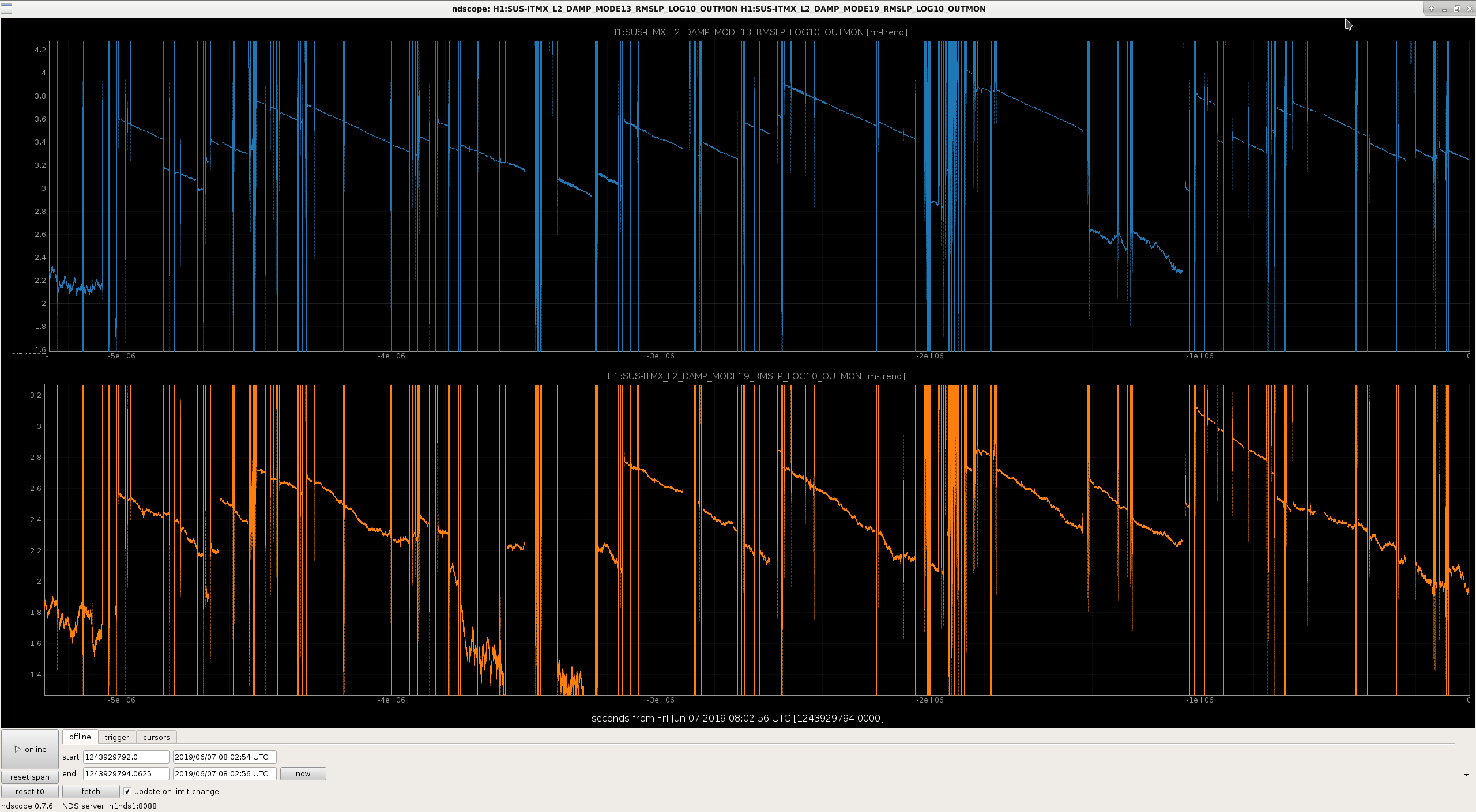This screenshot has height=812, width=1476.
Task: Select the offline tab
Action: tap(80, 737)
